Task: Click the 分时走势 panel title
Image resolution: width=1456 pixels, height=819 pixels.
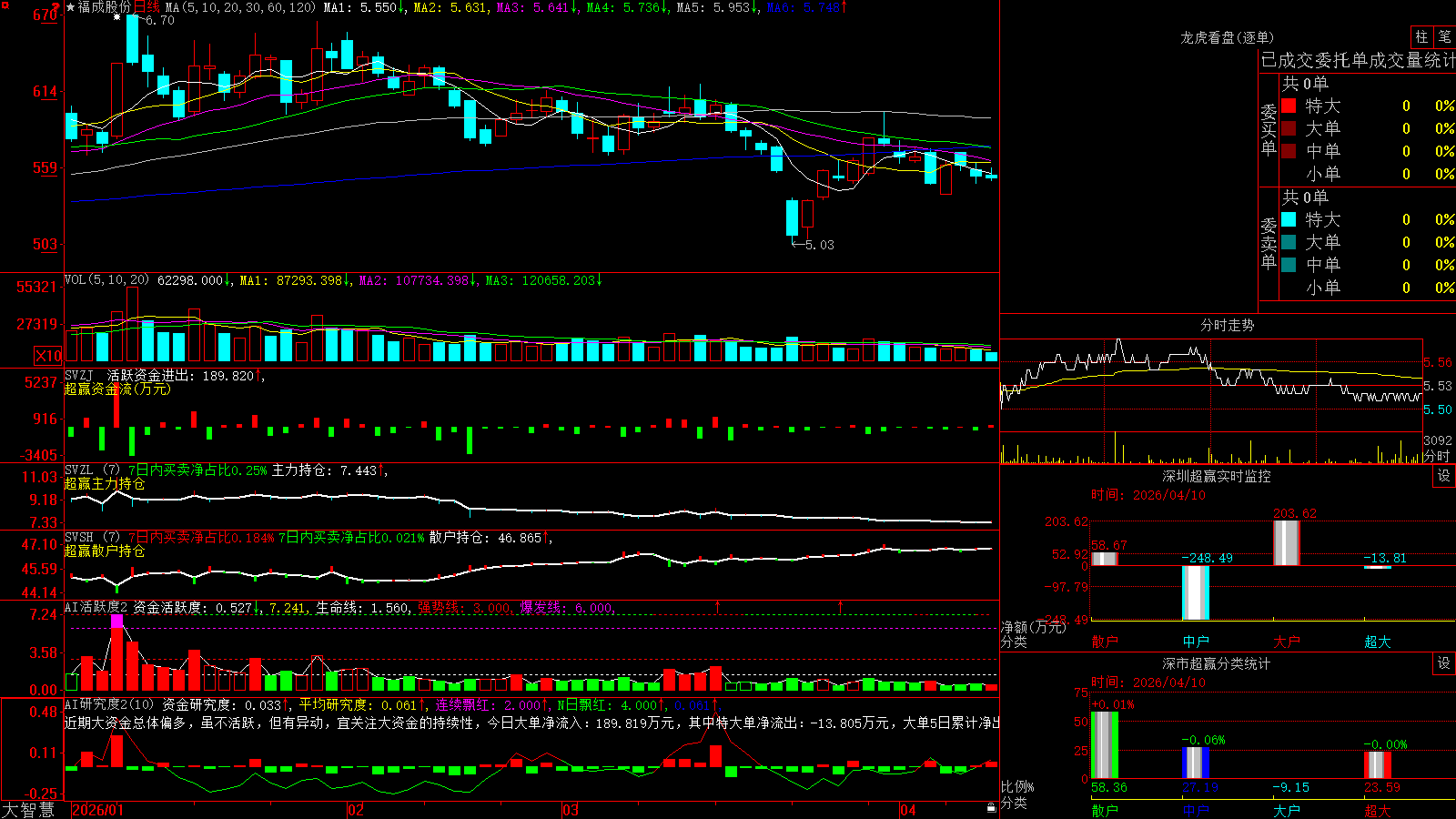Action: pos(1227,325)
